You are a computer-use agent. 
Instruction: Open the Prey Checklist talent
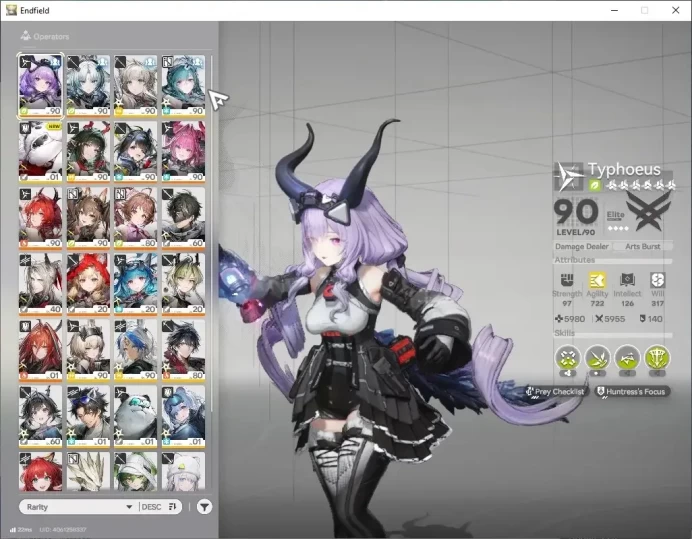click(555, 392)
